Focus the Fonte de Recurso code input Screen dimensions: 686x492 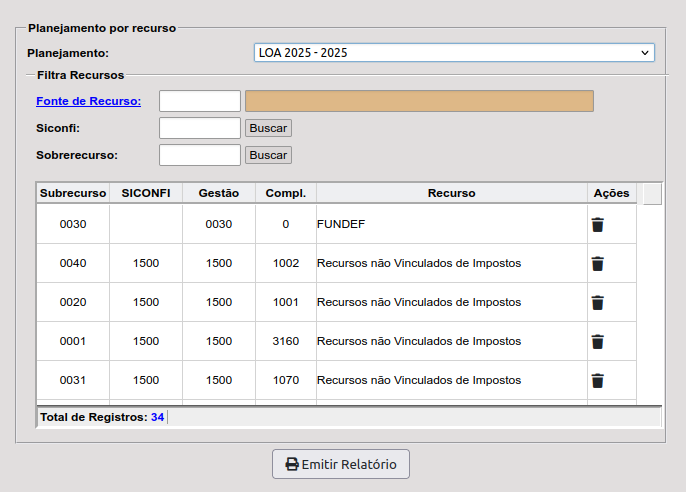click(x=200, y=101)
